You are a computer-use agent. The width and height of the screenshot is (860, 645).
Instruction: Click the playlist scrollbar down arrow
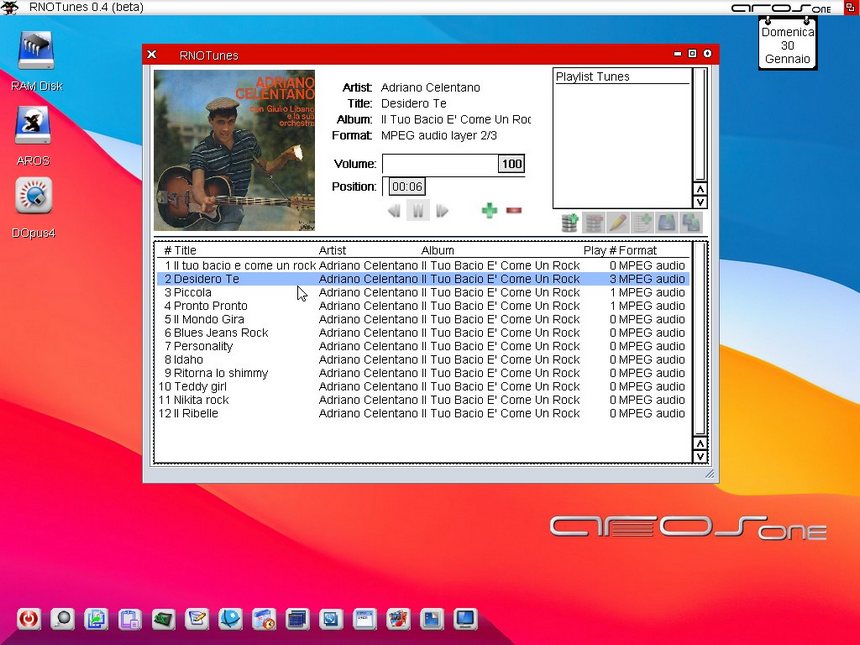(x=700, y=202)
